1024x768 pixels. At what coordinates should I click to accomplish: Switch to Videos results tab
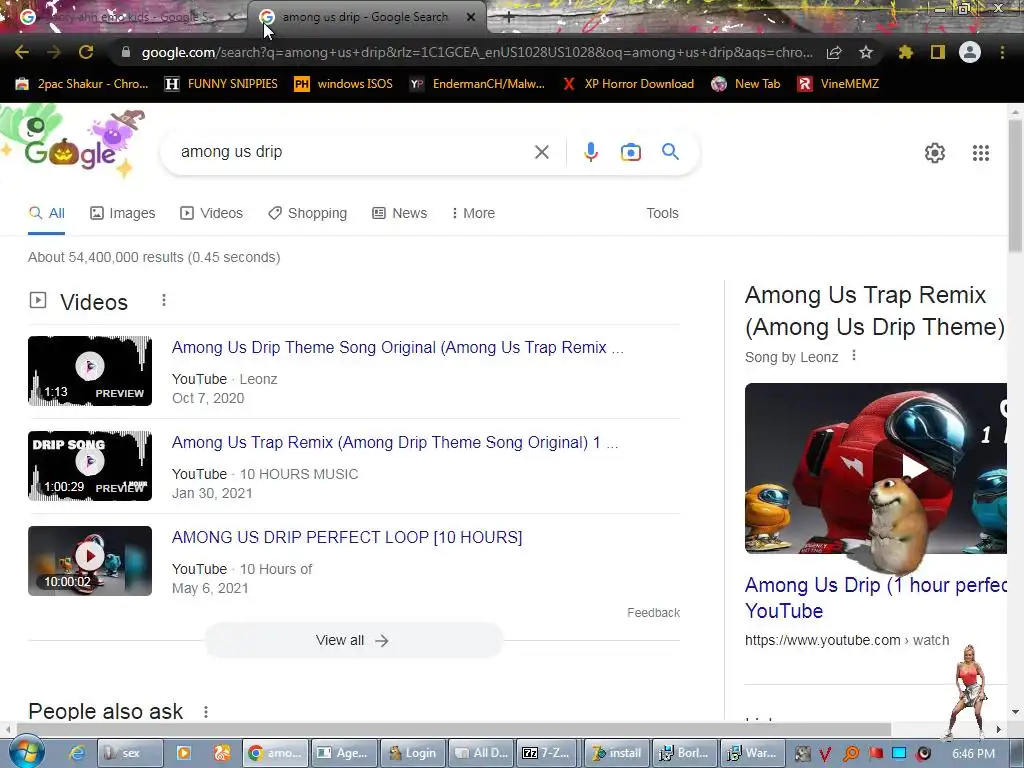click(212, 213)
